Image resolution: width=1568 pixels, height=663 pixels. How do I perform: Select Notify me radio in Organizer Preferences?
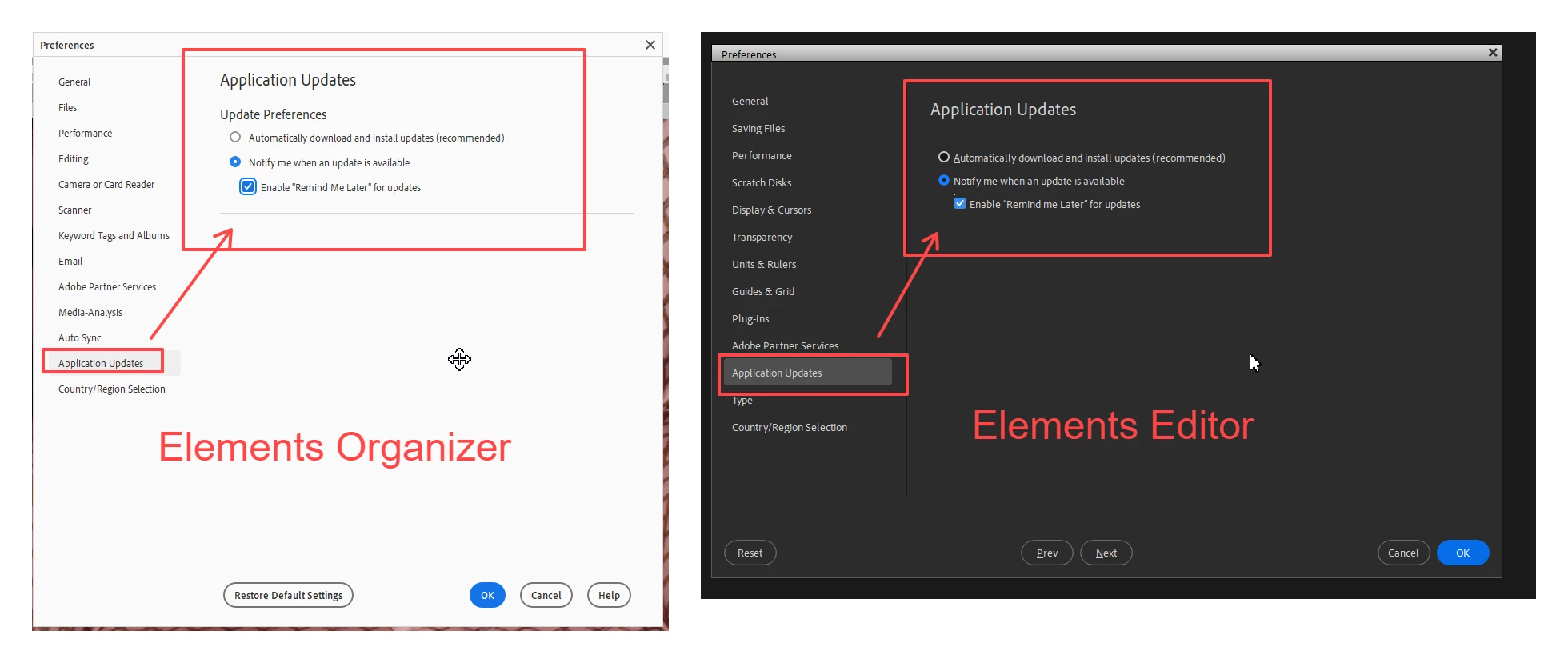click(x=235, y=162)
